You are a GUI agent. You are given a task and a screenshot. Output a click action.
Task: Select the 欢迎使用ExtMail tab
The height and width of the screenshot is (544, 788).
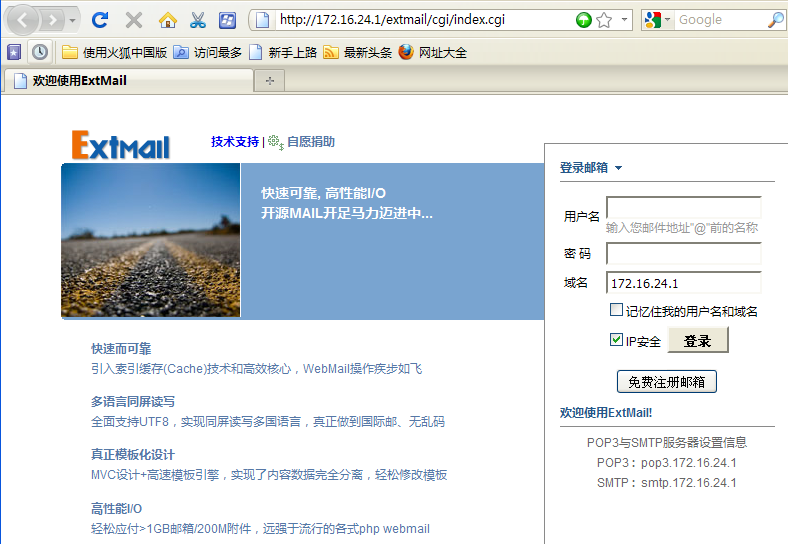128,80
